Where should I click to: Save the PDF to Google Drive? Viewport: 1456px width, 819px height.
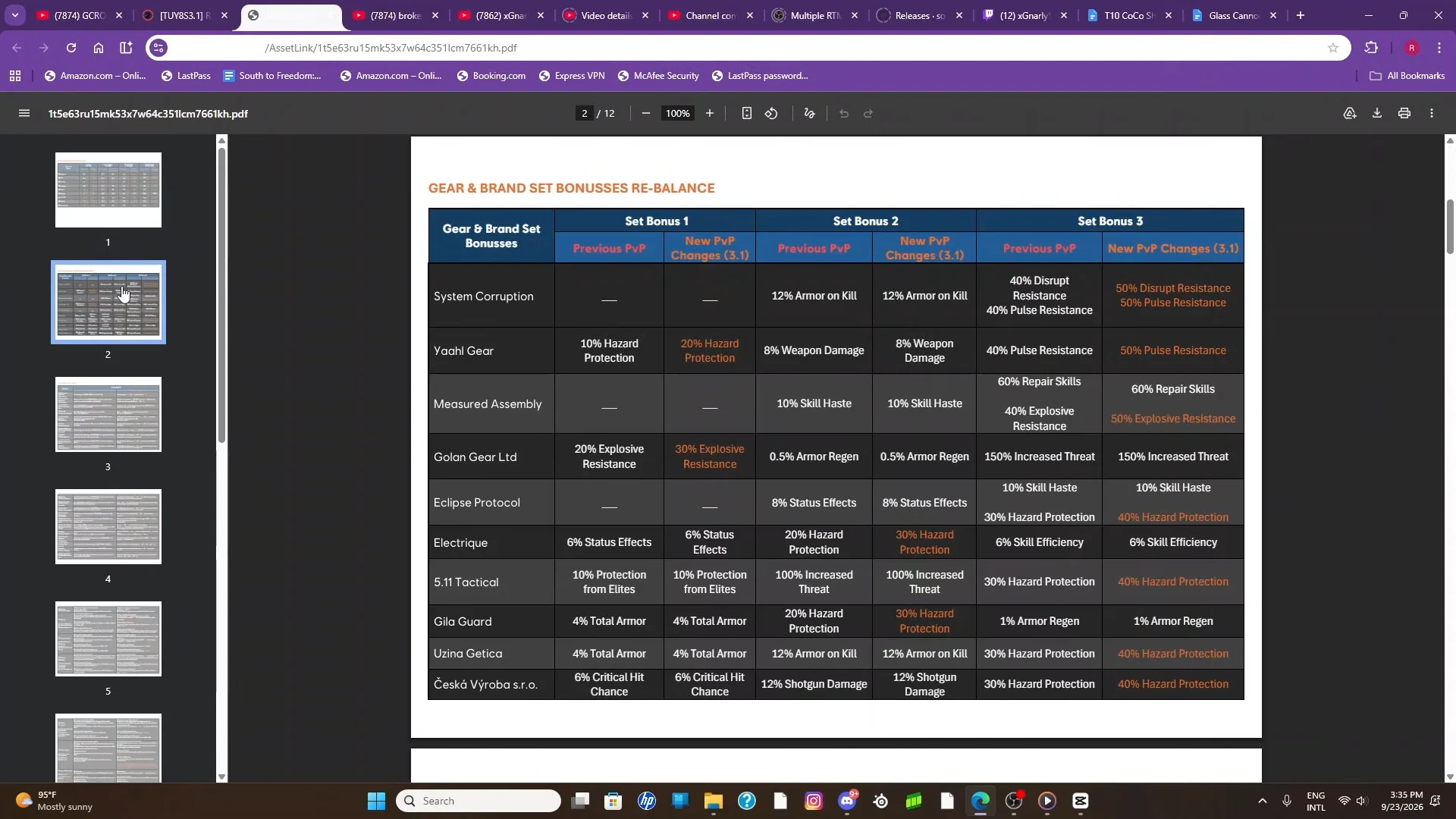tap(1350, 114)
